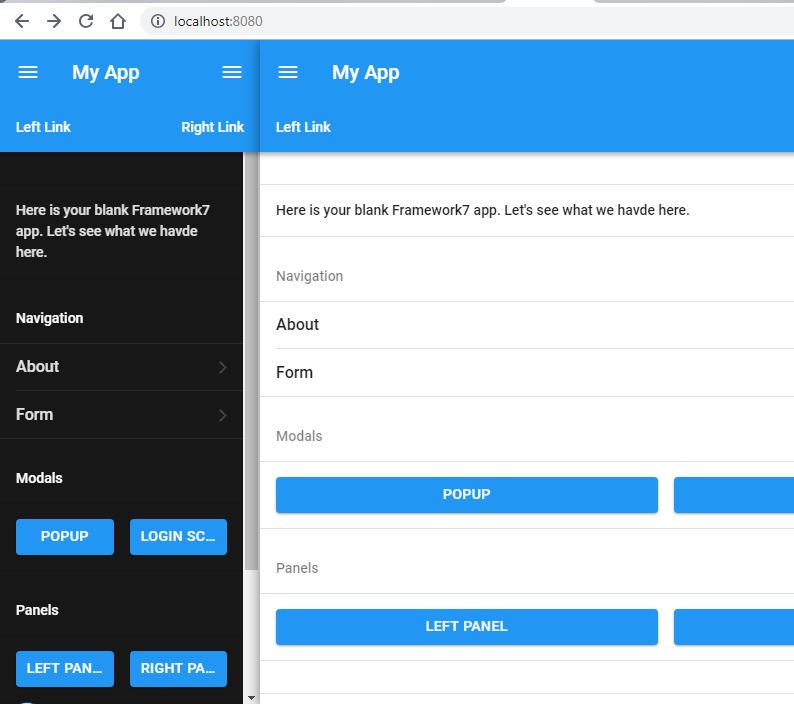
Task: Open left hamburger menu in dark panel
Action: coord(28,72)
